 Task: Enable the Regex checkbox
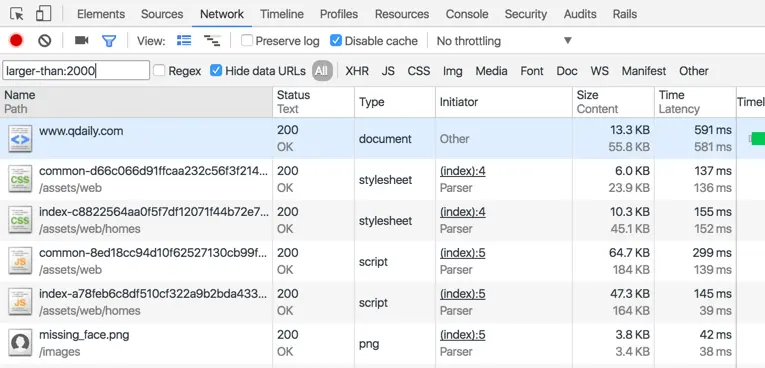159,71
